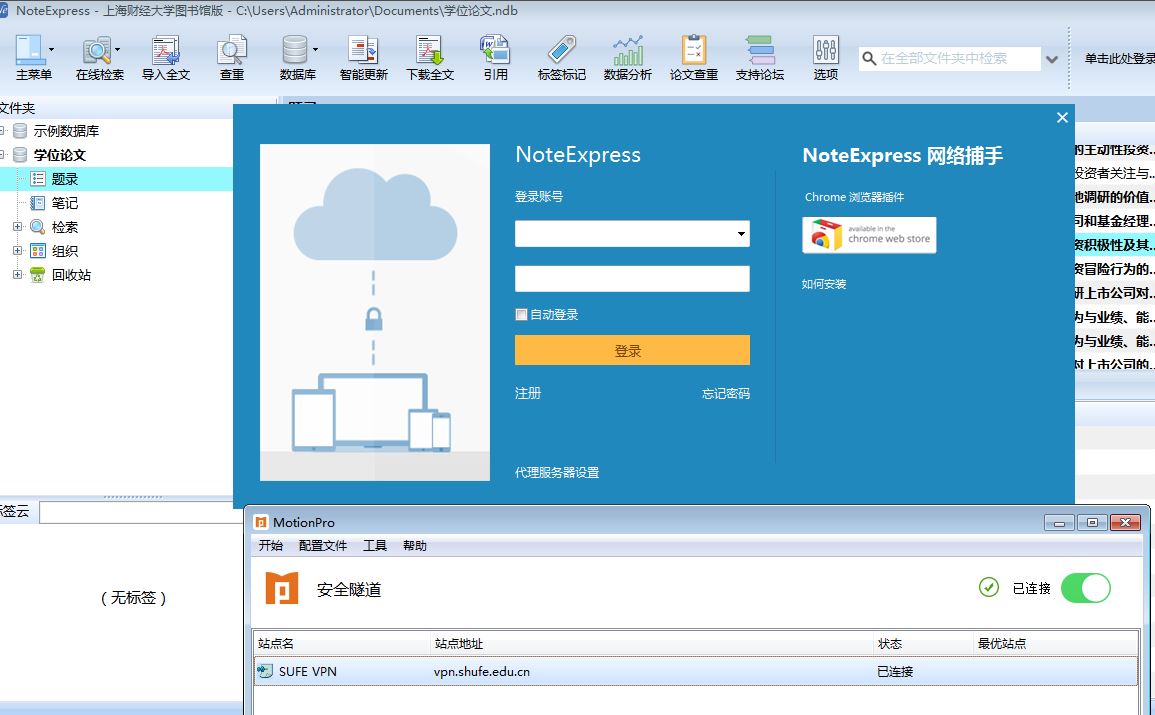This screenshot has width=1155, height=715.
Task: Open the chrome web store plugin badge
Action: [869, 235]
